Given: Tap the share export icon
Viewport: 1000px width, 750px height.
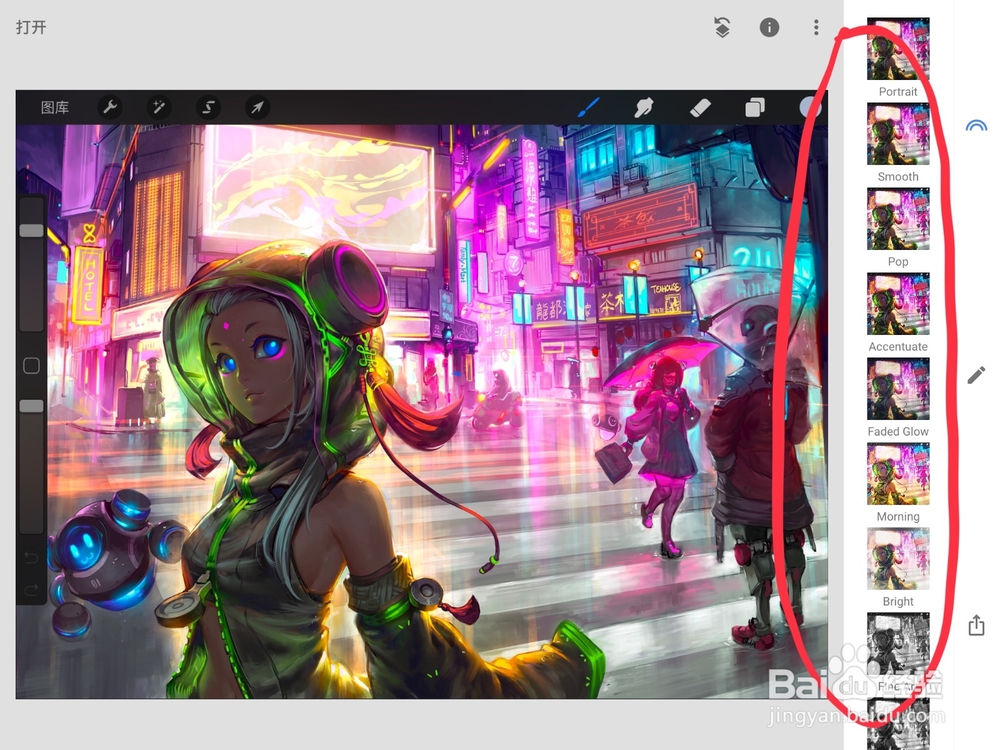Looking at the screenshot, I should 976,625.
